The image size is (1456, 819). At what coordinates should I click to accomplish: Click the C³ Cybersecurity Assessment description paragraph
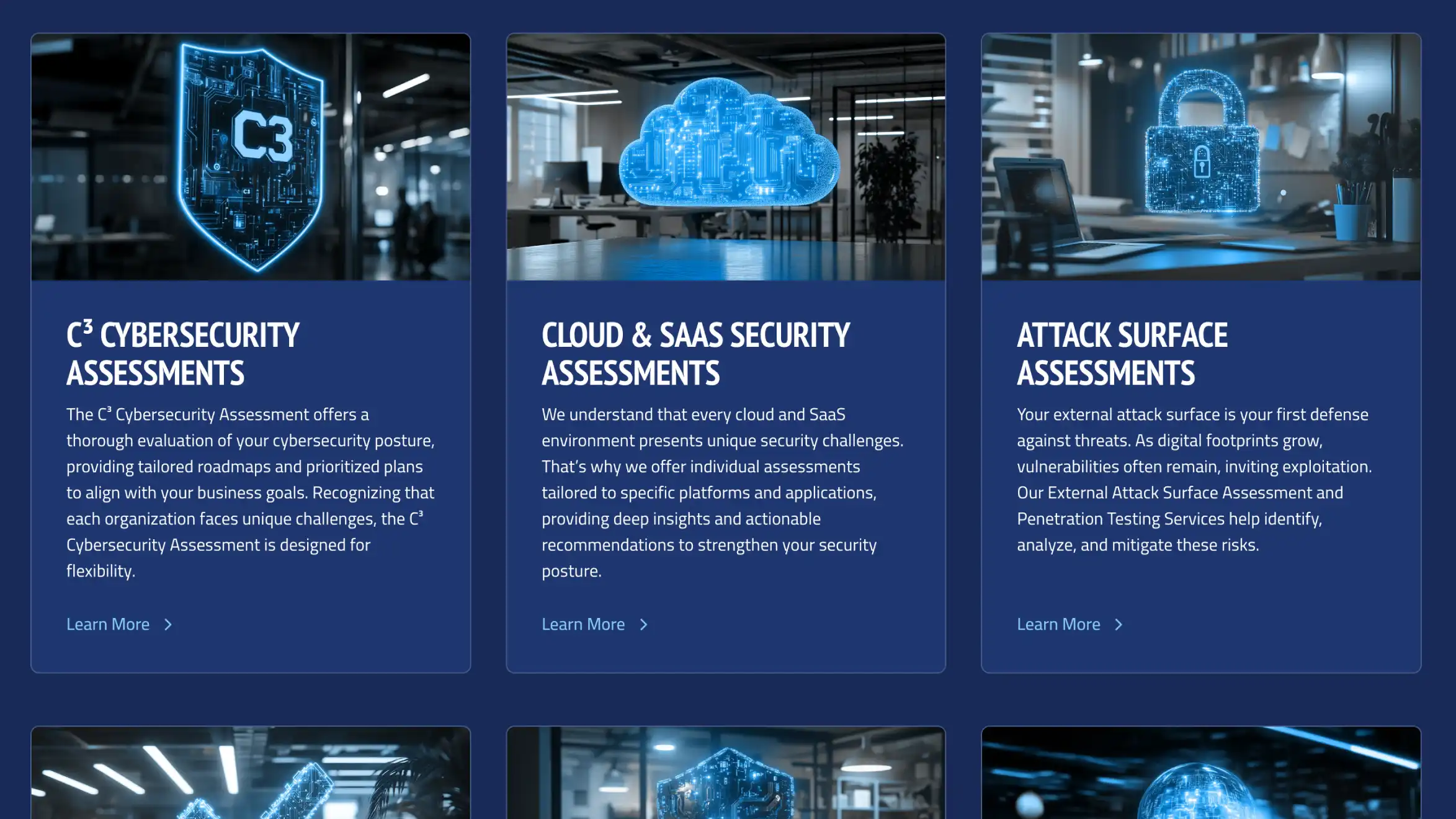click(251, 492)
